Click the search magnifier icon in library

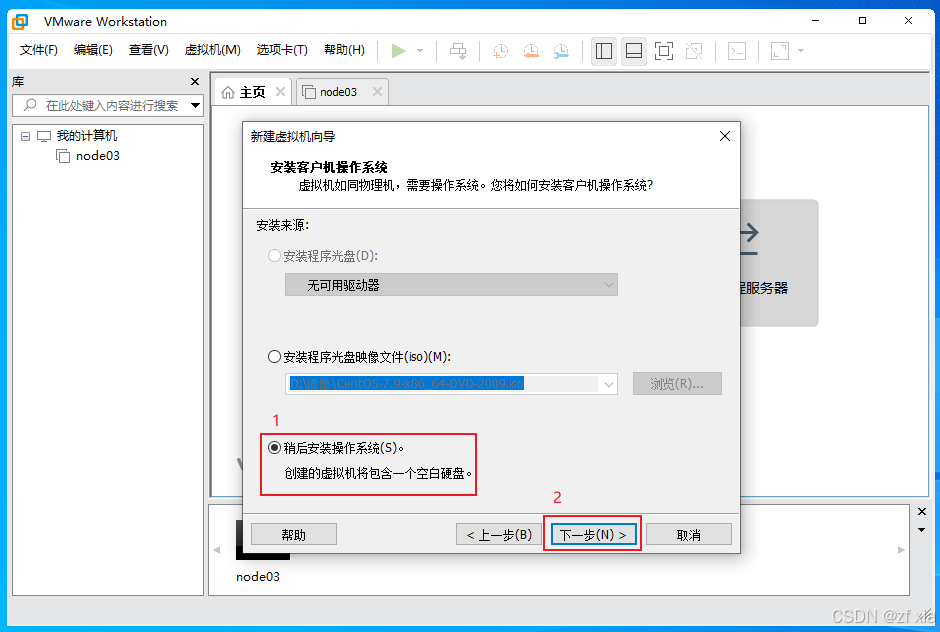[x=30, y=105]
